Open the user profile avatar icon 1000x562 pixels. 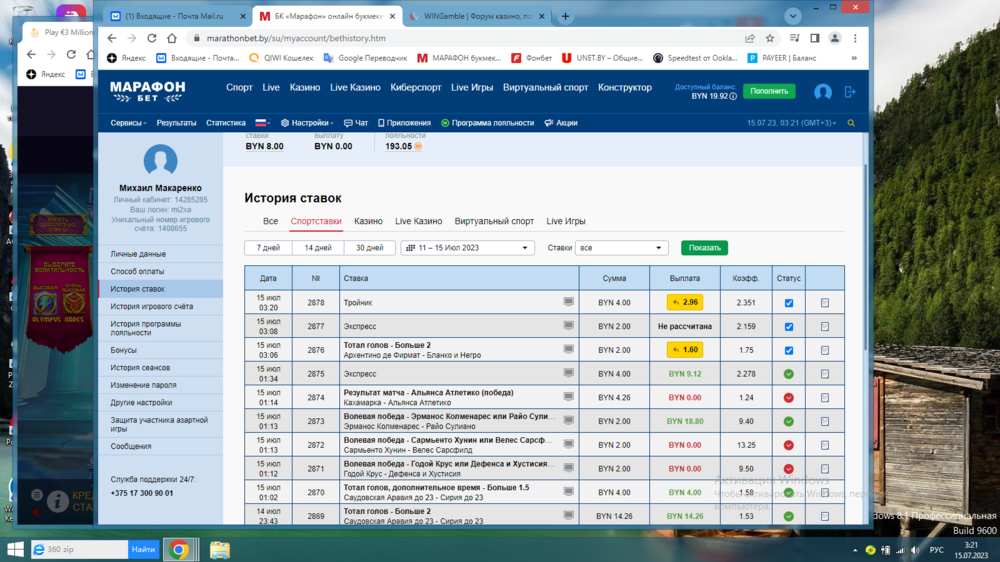coord(822,92)
